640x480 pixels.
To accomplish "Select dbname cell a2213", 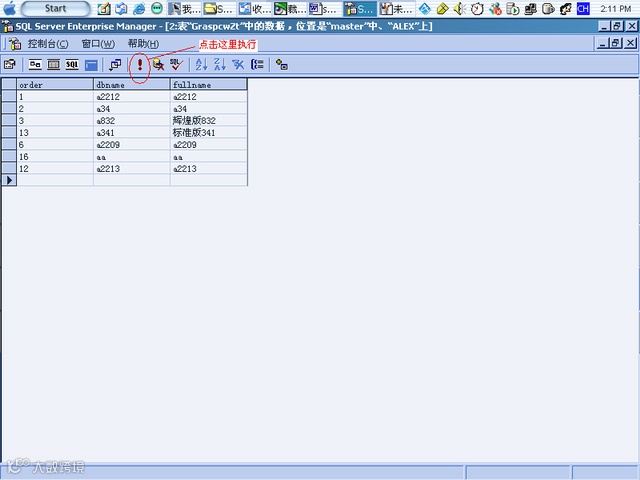I will 131,169.
